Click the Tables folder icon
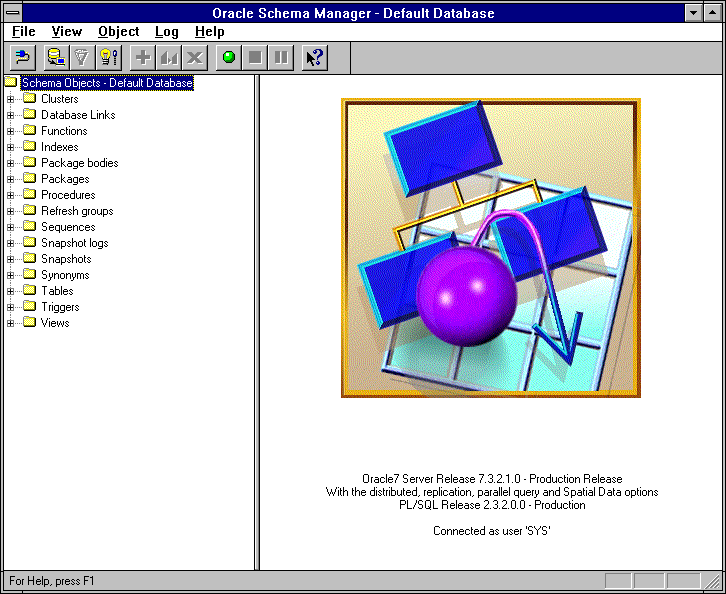 coord(29,291)
